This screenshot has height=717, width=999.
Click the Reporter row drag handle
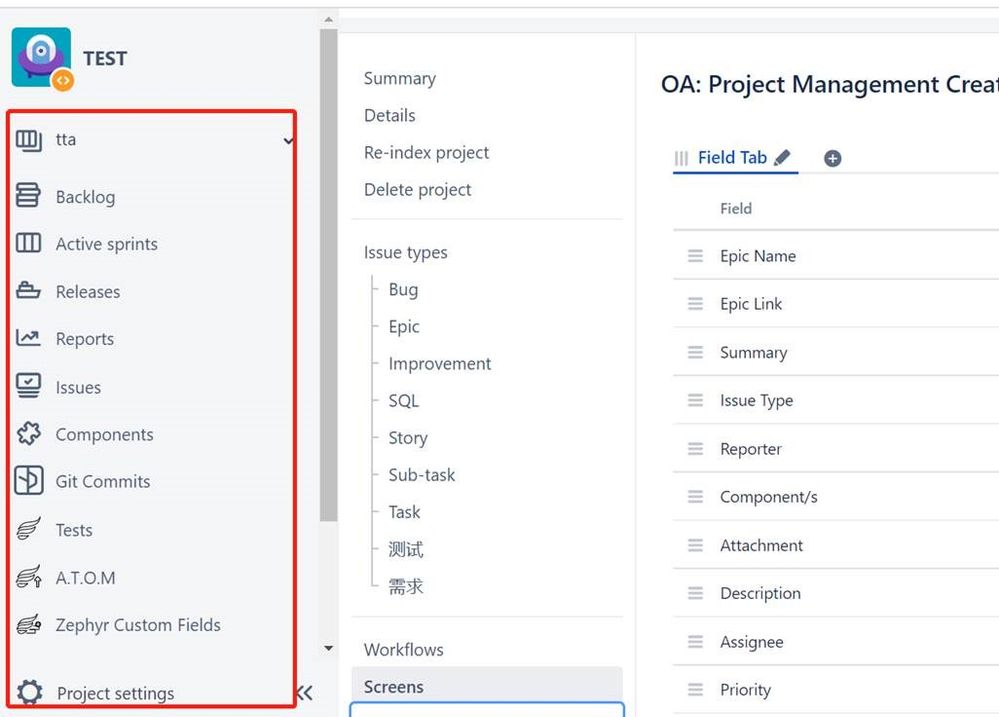pyautogui.click(x=695, y=449)
